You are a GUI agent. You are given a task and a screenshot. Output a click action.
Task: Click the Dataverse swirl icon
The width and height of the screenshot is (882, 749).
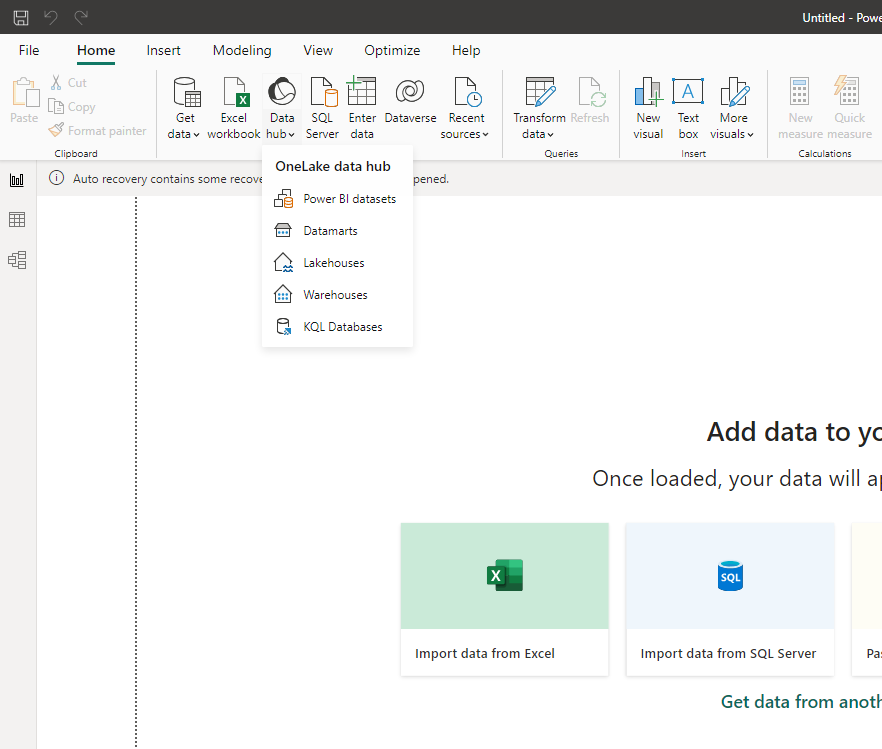coord(410,91)
